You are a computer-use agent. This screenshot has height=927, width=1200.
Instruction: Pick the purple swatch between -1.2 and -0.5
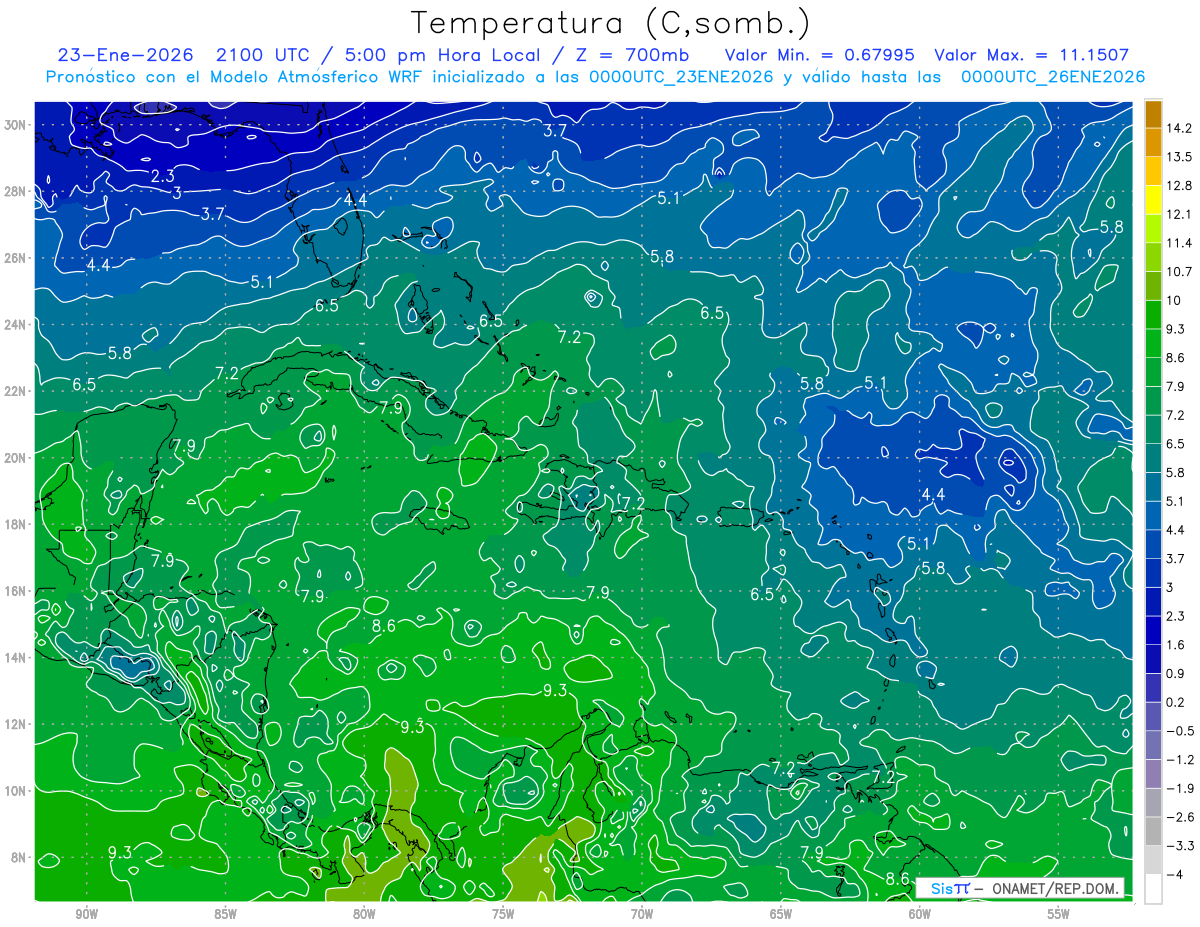[x=1153, y=745]
